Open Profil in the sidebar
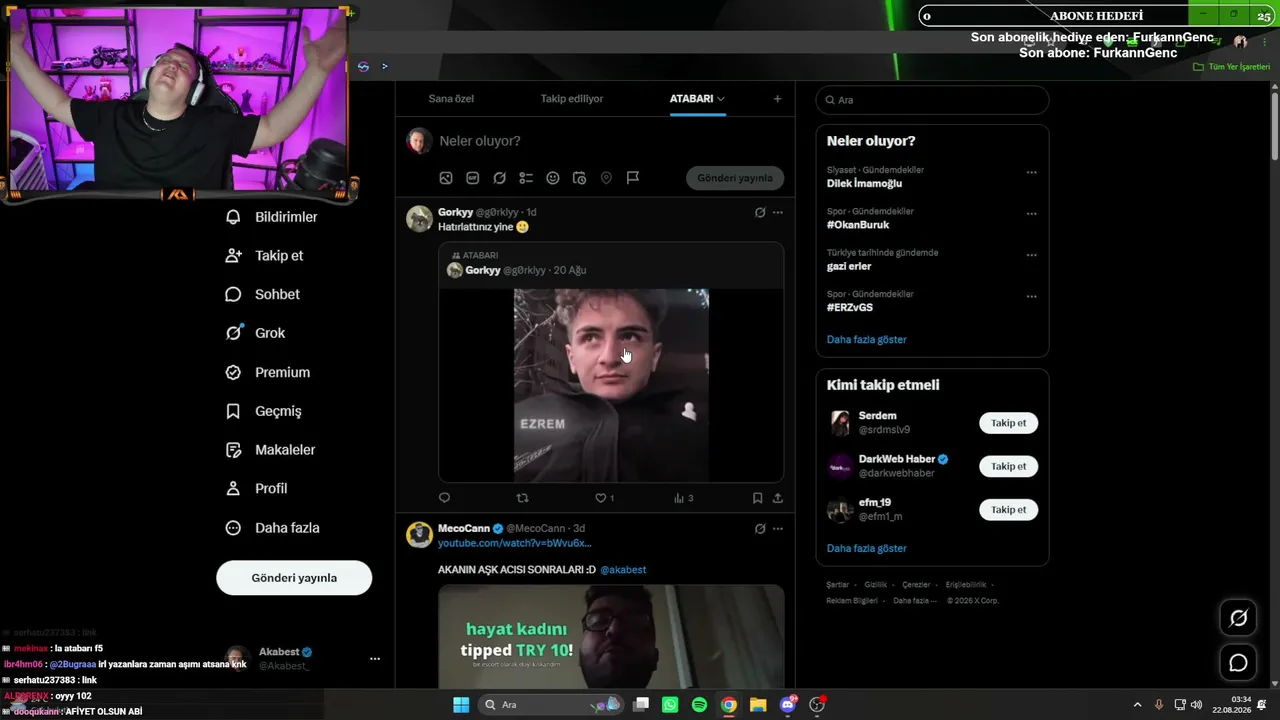This screenshot has height=720, width=1280. (x=257, y=489)
